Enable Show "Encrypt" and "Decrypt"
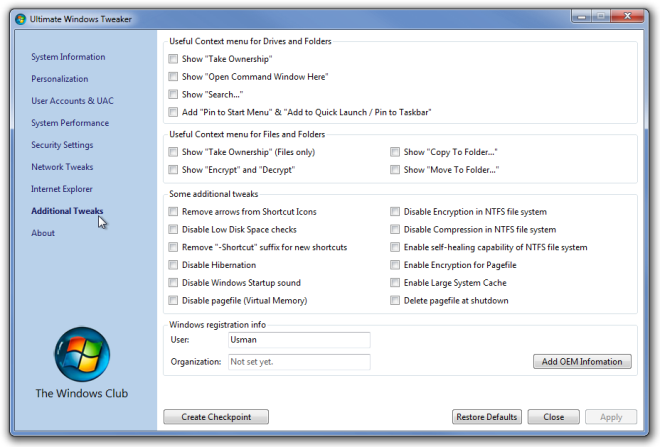This screenshot has height=447, width=660. 173,170
